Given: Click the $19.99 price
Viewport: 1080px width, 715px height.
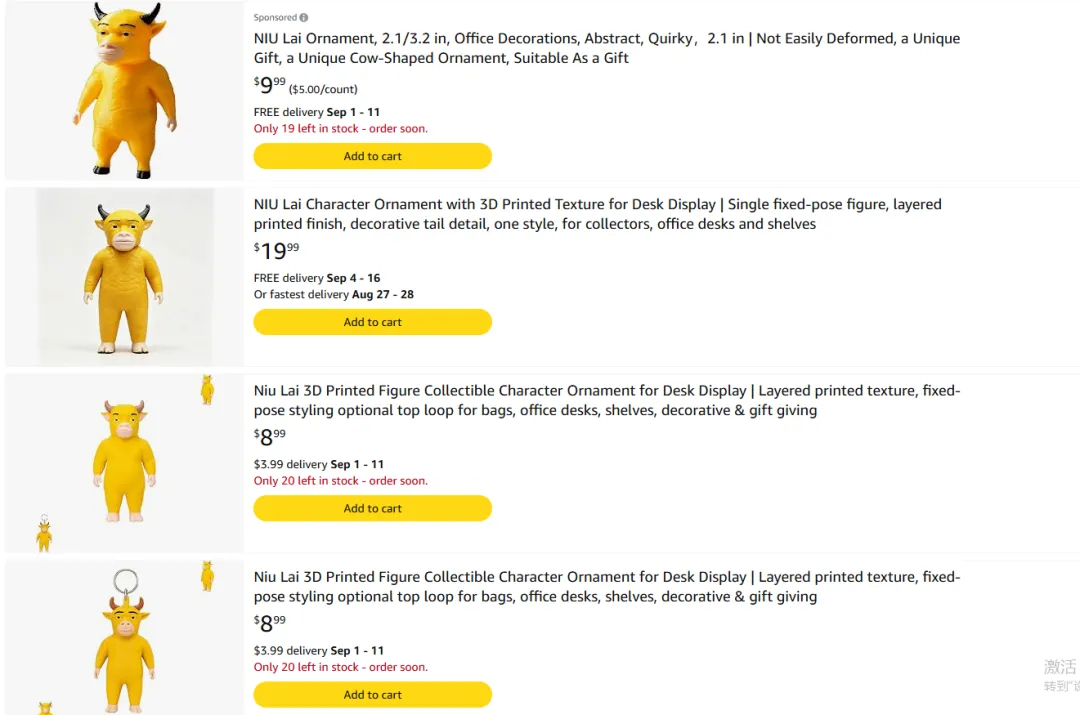Looking at the screenshot, I should point(276,251).
